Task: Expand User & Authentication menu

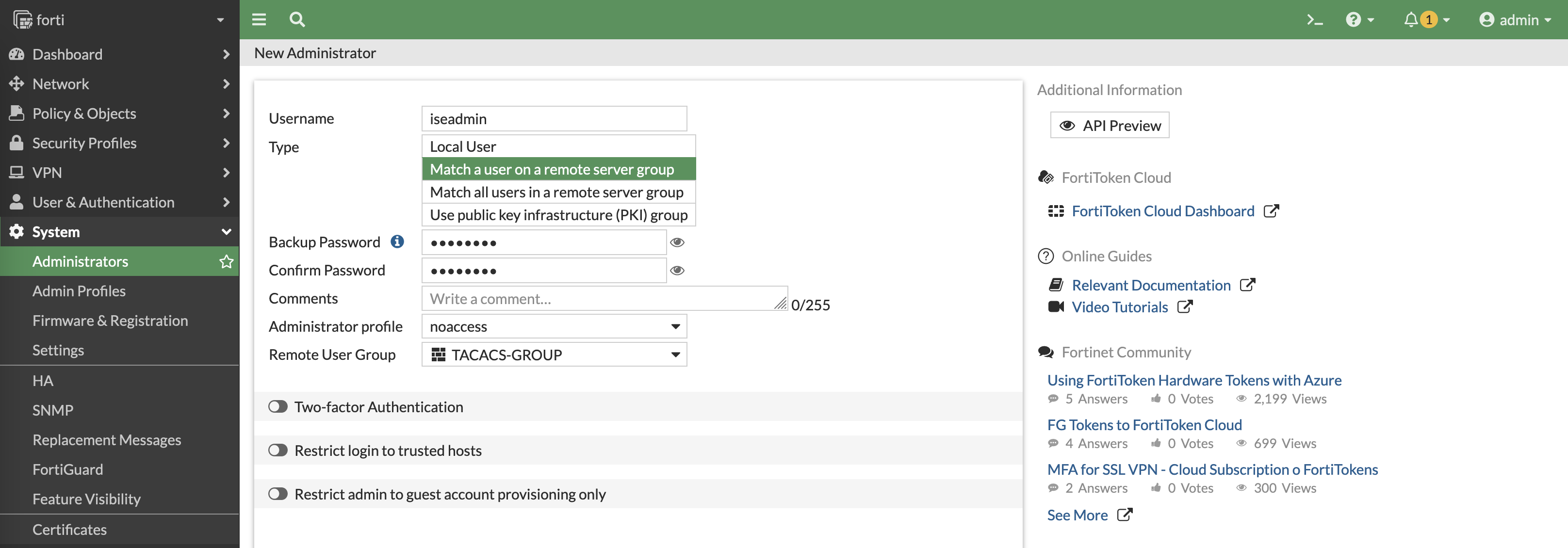Action: coord(103,203)
